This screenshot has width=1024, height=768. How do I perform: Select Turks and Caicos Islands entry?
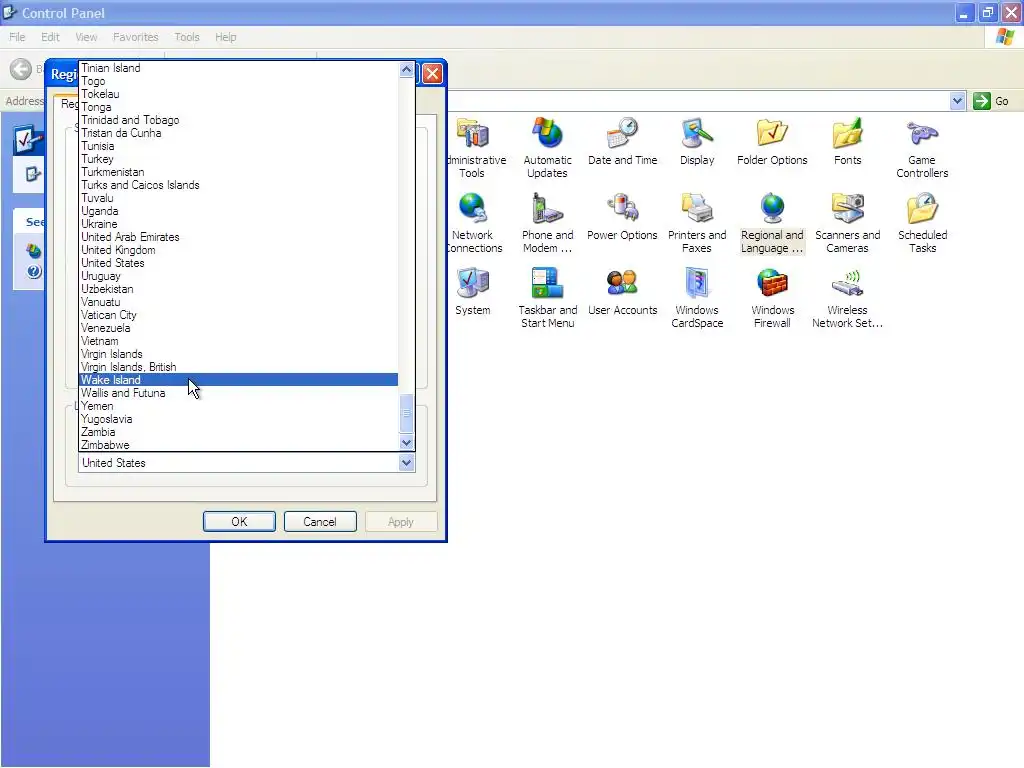click(x=238, y=185)
